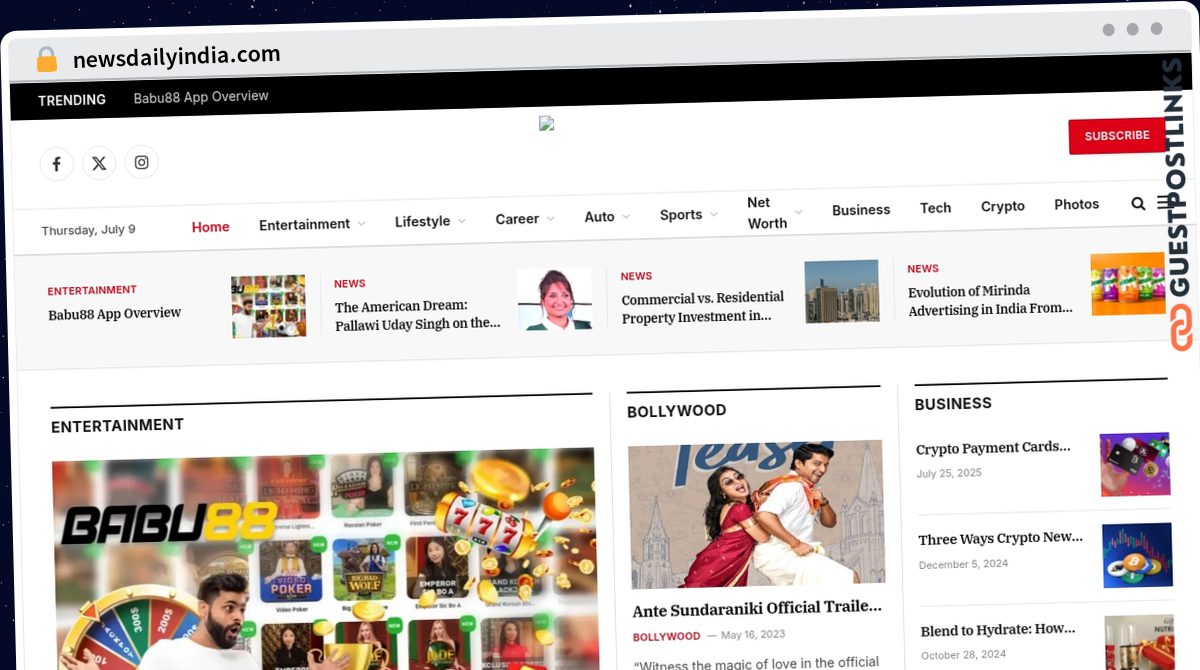
Task: Click the Babu88 ticker thumbnail
Action: coord(268,307)
